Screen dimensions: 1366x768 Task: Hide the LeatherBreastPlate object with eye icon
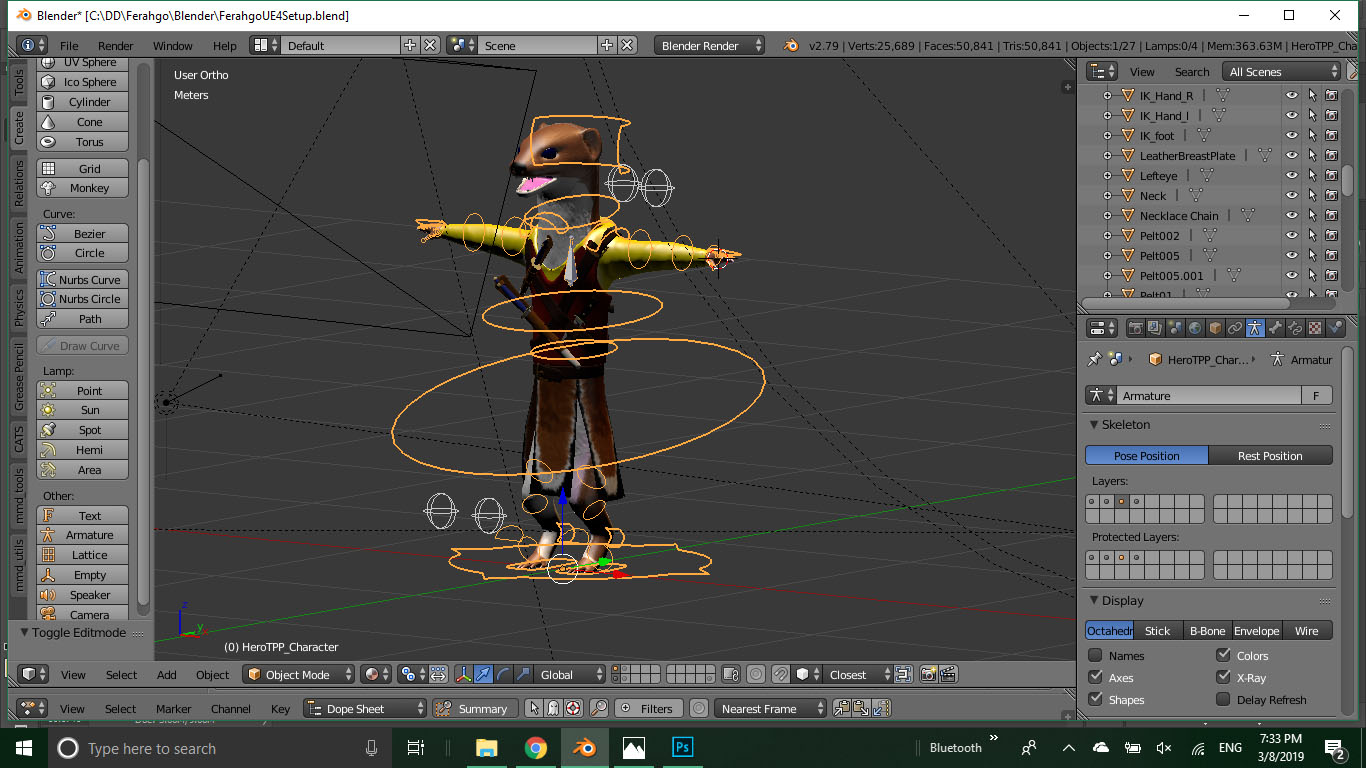[x=1292, y=156]
